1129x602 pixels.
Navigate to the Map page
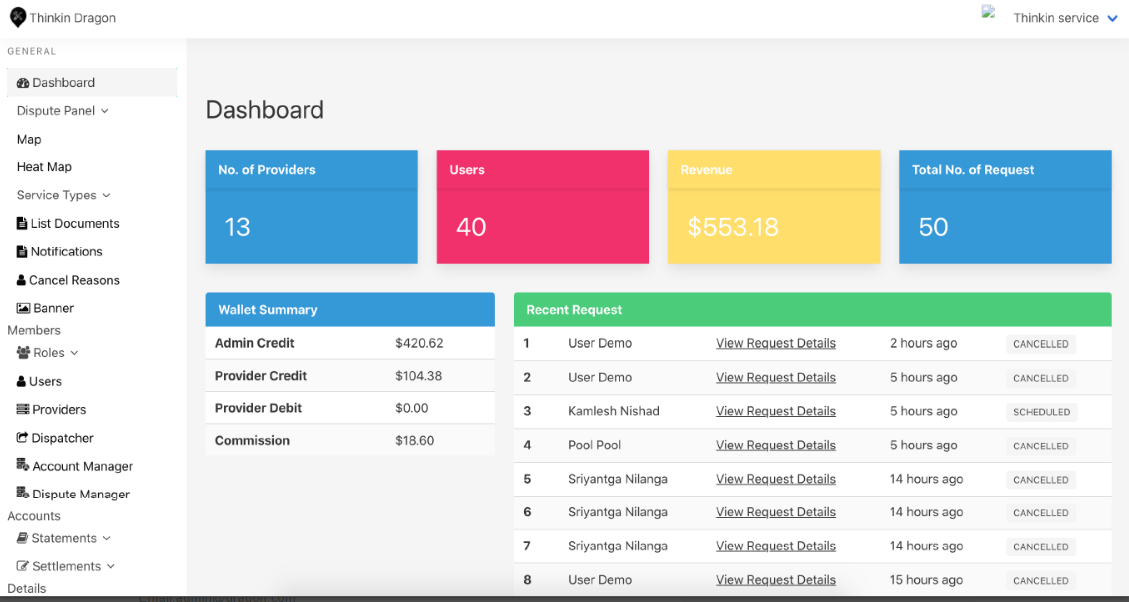point(28,139)
